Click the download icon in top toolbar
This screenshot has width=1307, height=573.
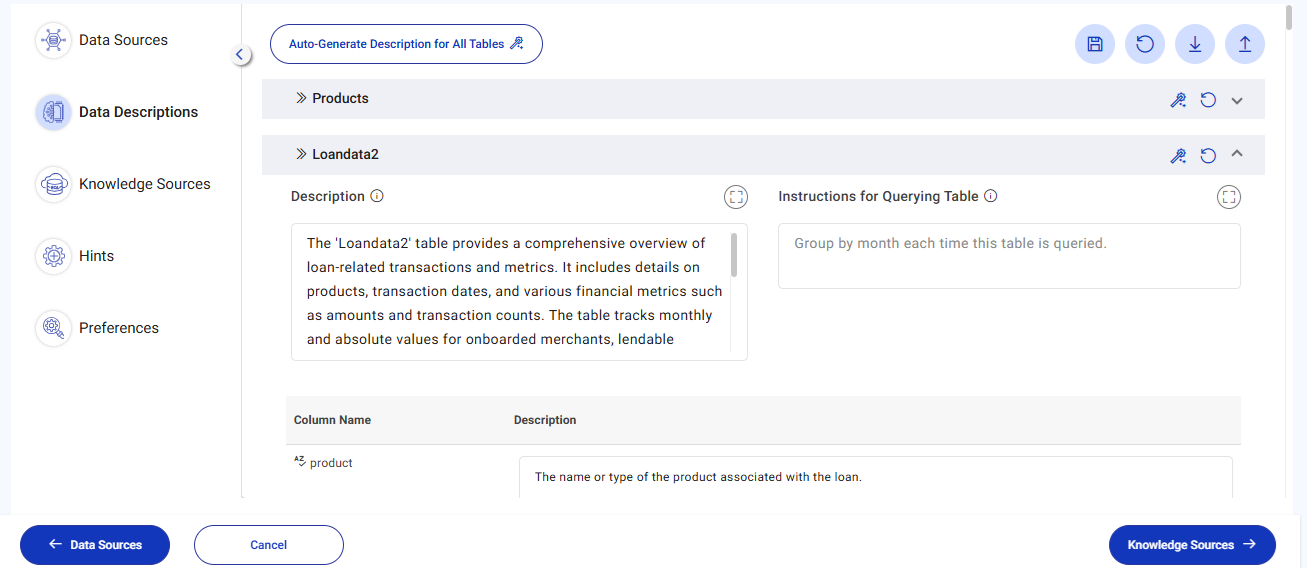pyautogui.click(x=1195, y=44)
